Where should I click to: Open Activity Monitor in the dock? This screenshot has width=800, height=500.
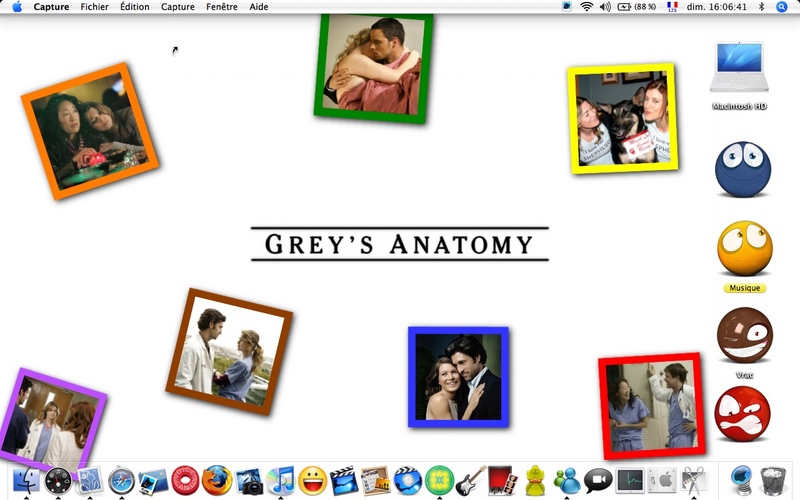630,481
